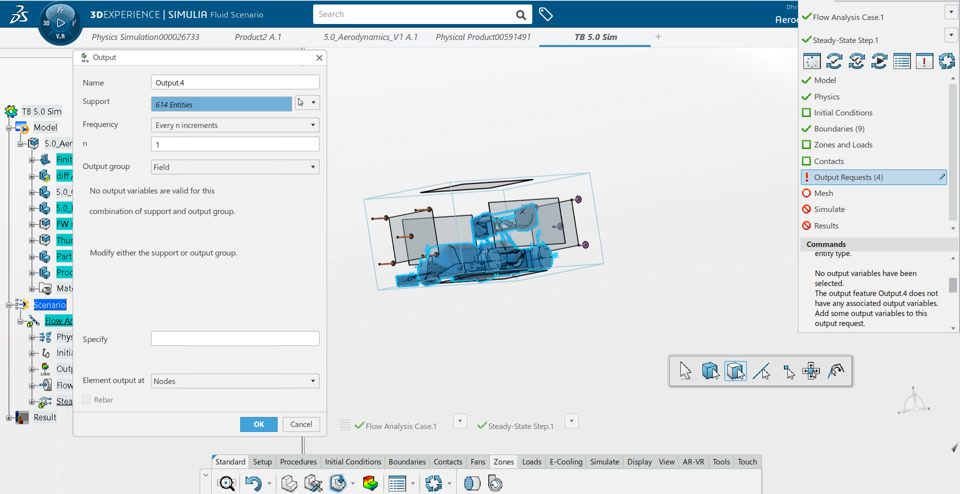The height and width of the screenshot is (494, 960).
Task: Switch to the Setup toolbar tab
Action: coord(263,462)
